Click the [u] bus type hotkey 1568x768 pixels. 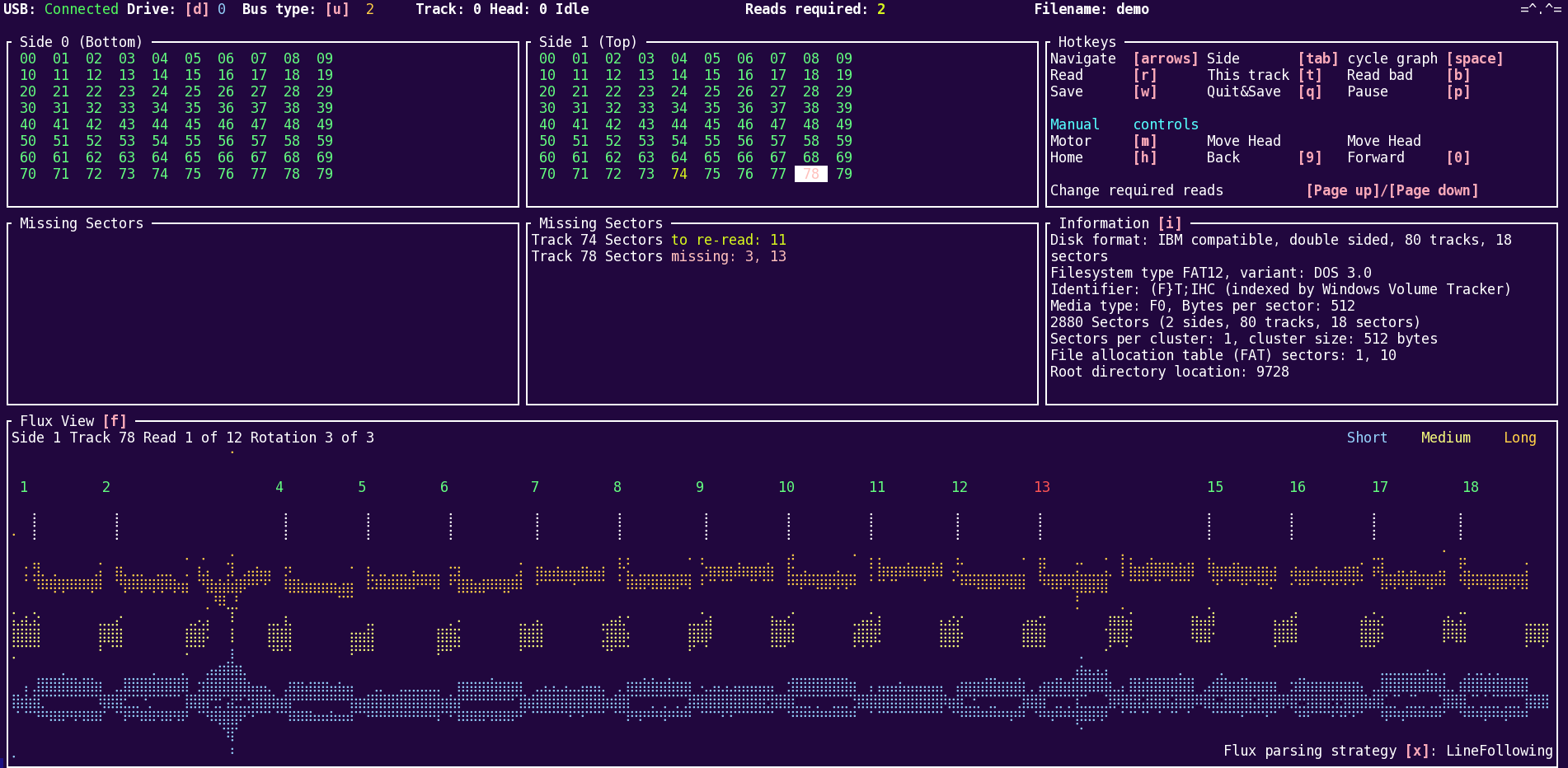click(x=337, y=9)
